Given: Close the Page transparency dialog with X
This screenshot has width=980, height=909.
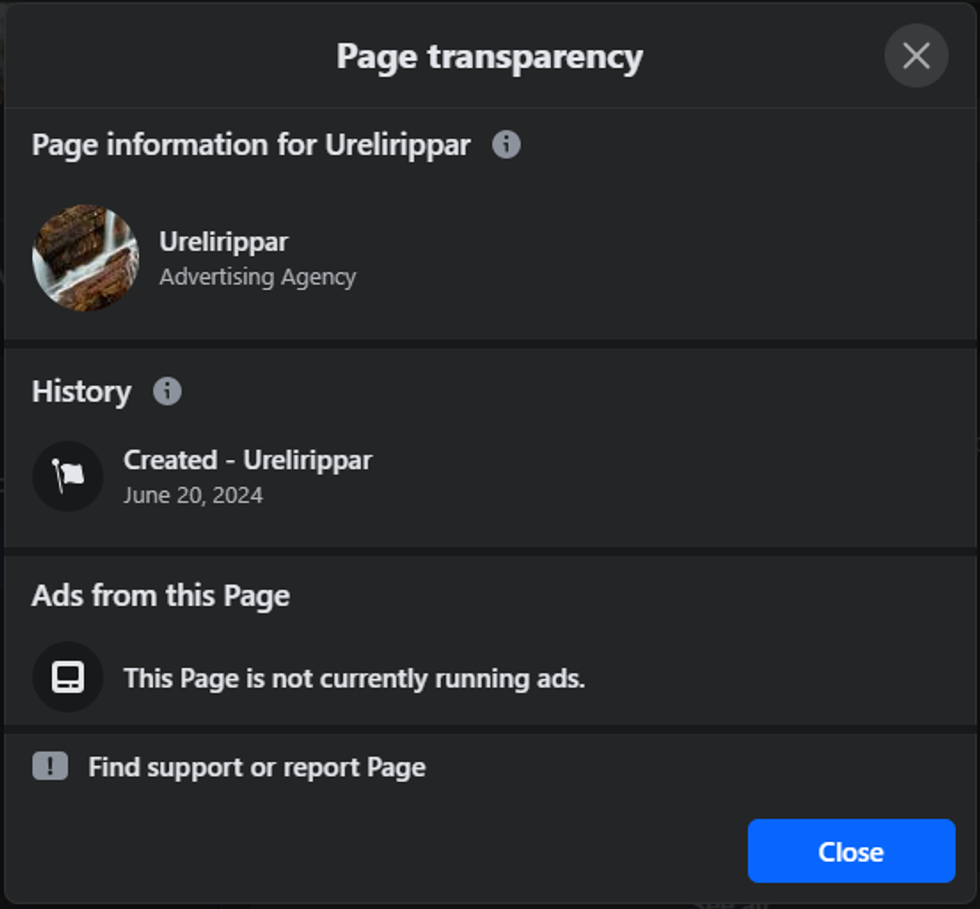Looking at the screenshot, I should click(x=915, y=56).
